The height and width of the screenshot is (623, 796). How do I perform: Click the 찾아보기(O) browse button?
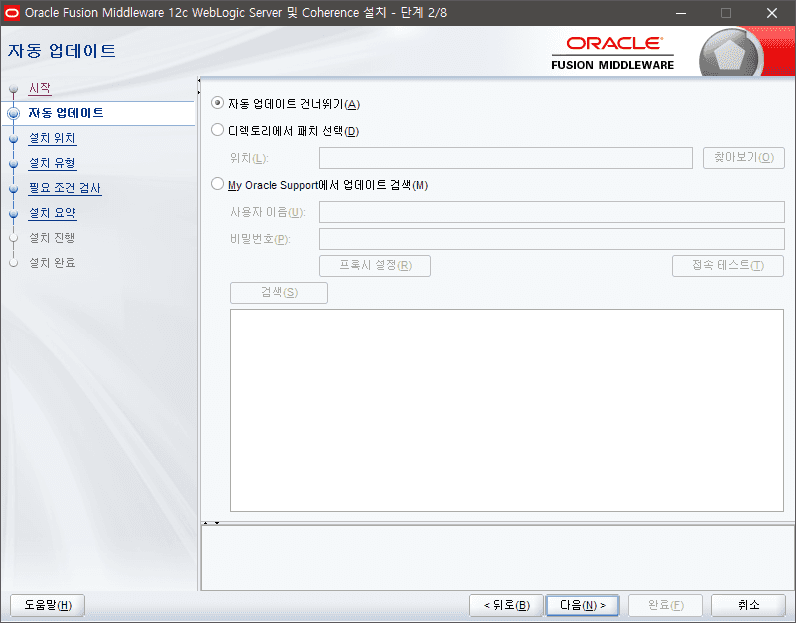pos(744,158)
